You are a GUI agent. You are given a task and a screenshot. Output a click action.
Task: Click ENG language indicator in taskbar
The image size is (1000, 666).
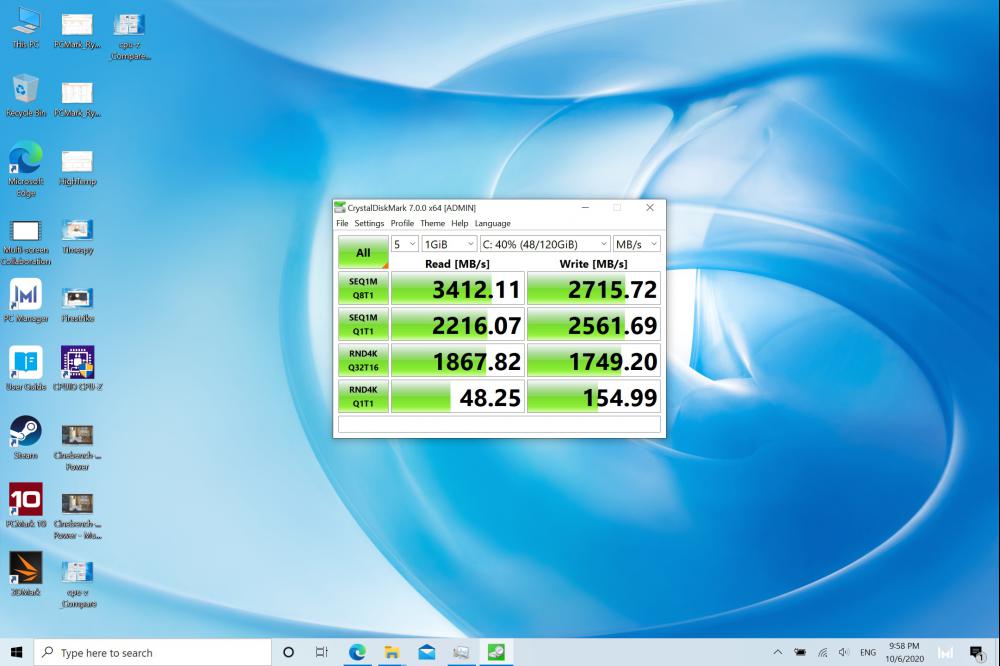(x=868, y=652)
